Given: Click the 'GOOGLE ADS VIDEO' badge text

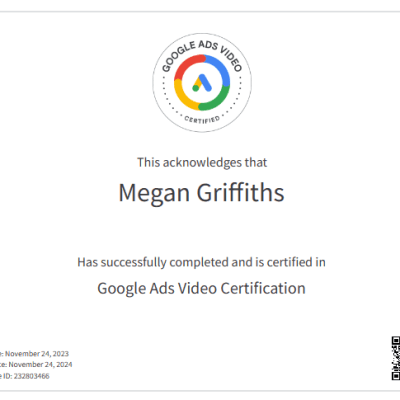Looking at the screenshot, I should [x=202, y=53].
